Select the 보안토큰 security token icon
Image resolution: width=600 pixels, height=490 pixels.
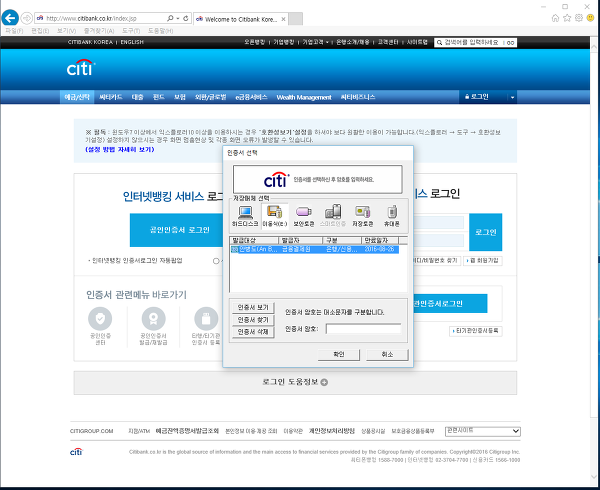coord(303,216)
